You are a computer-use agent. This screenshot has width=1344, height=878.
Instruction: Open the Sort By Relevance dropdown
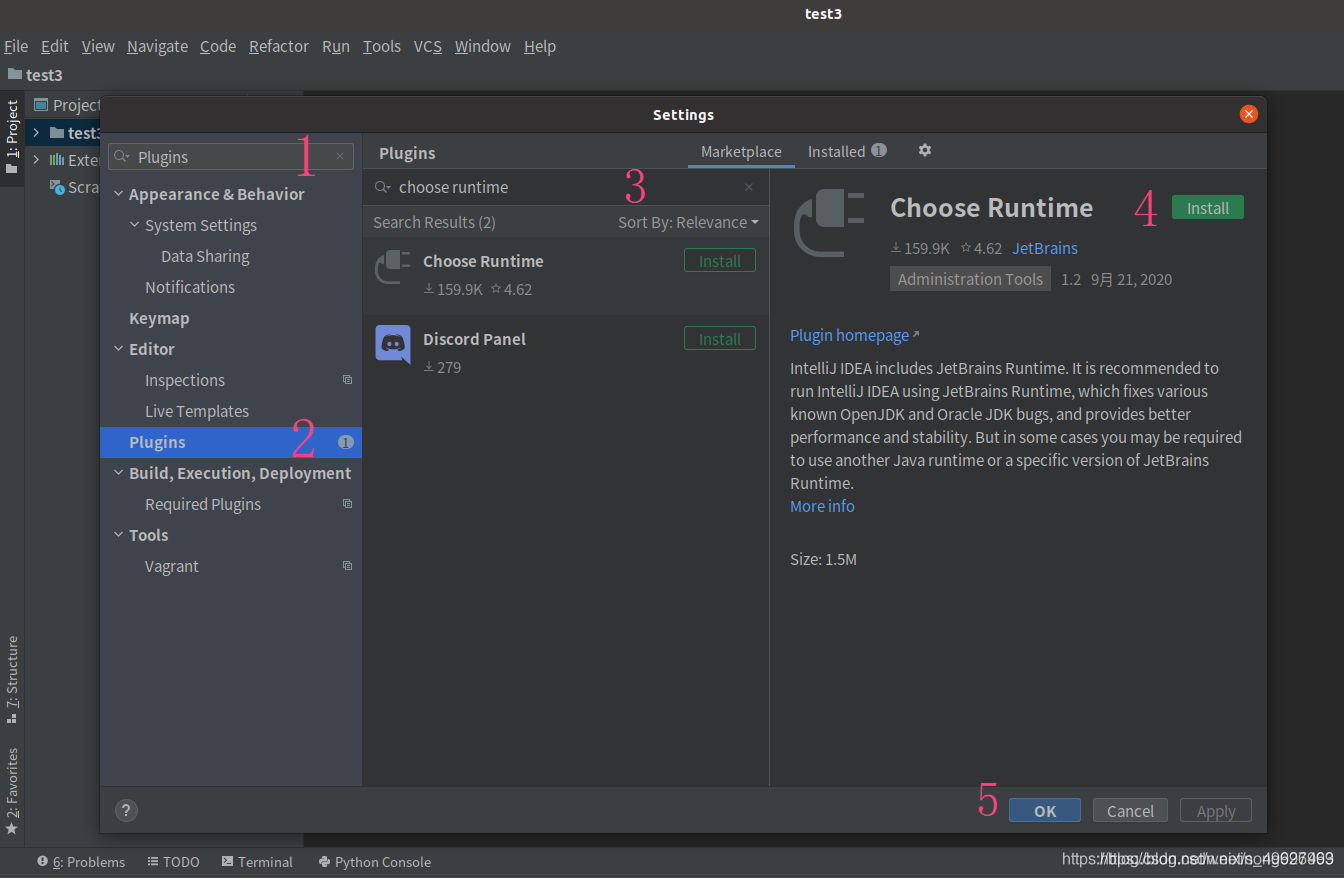pos(688,222)
